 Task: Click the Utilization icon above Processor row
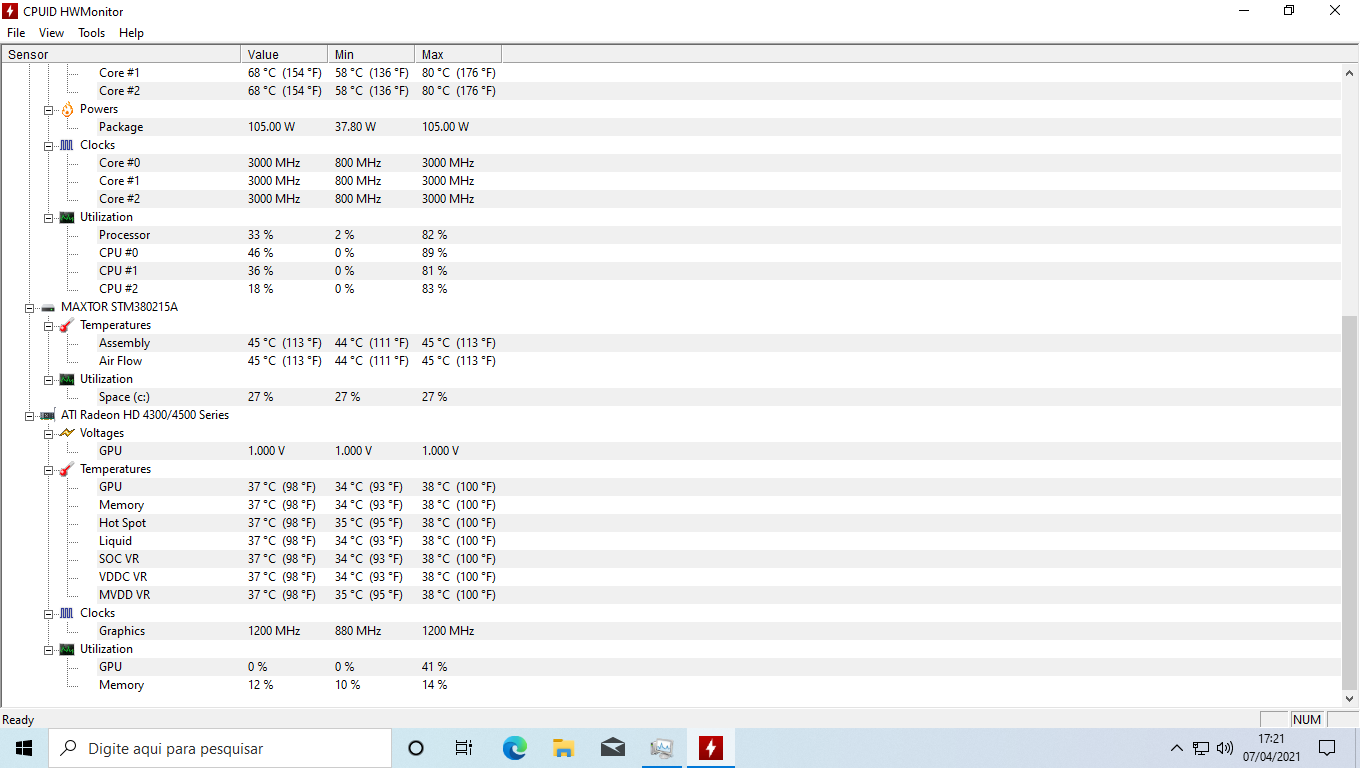coord(67,217)
